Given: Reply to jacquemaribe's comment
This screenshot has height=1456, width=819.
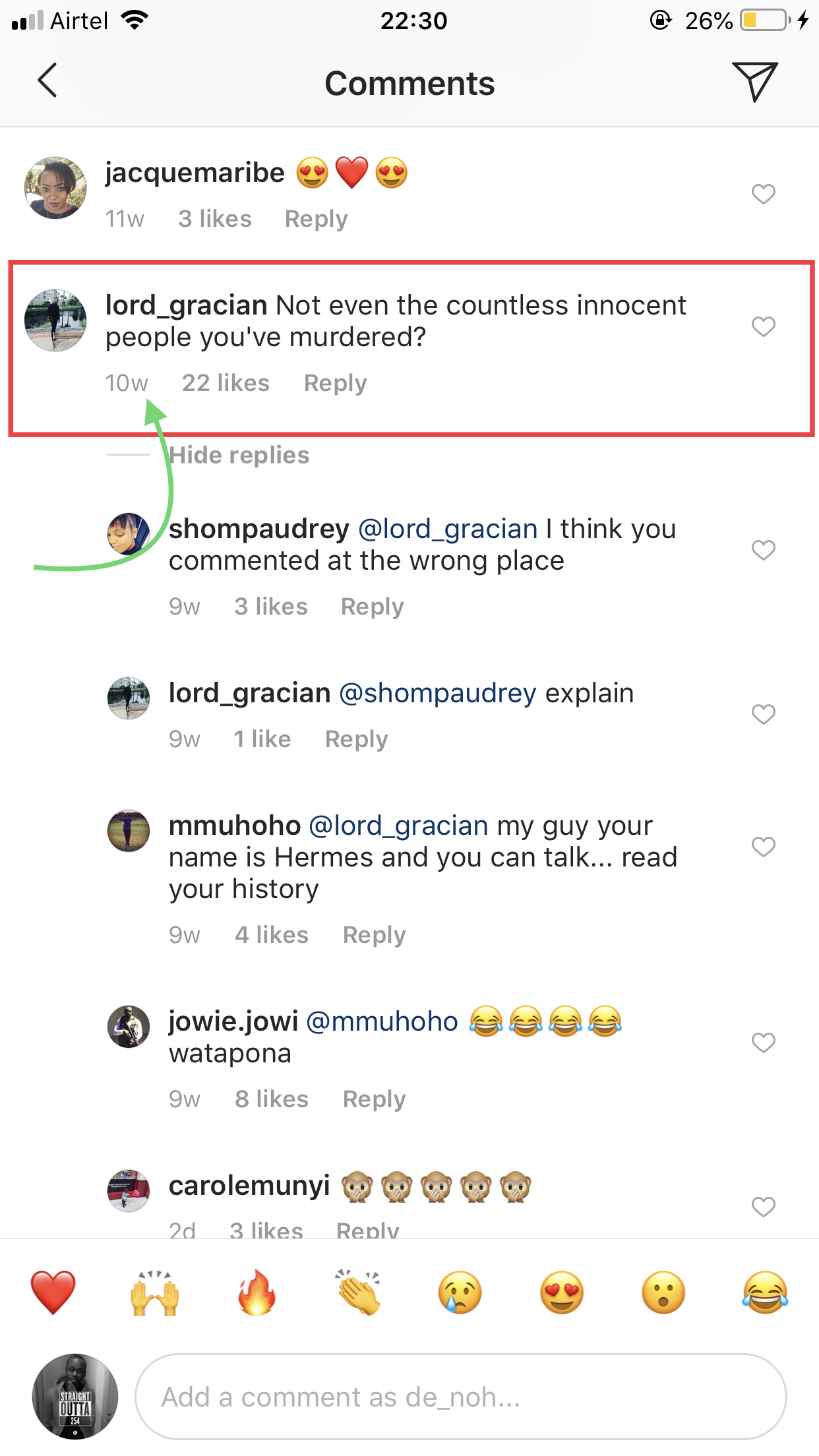Looking at the screenshot, I should tap(316, 219).
